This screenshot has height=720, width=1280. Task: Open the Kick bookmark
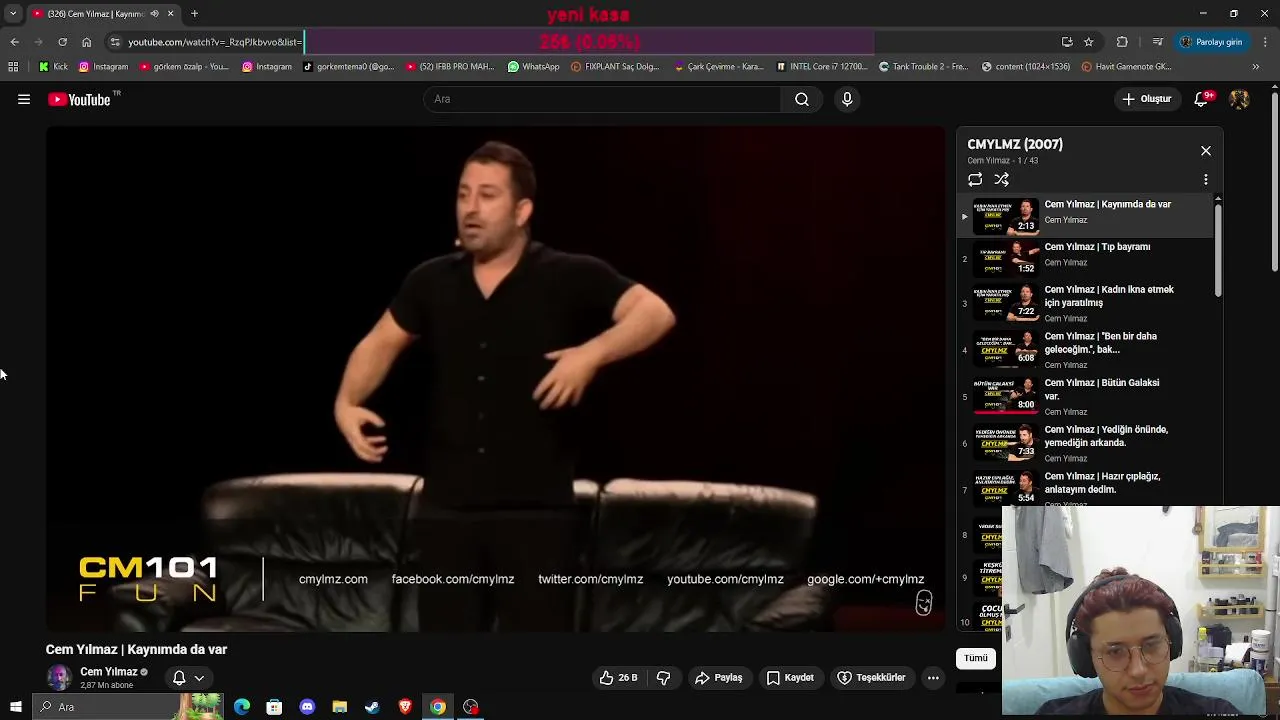[x=53, y=67]
